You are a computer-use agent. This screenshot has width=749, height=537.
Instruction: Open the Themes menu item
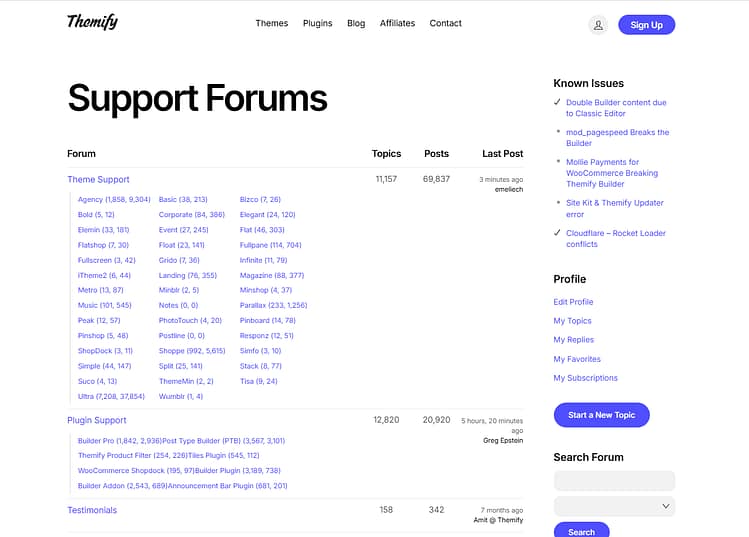(x=271, y=23)
